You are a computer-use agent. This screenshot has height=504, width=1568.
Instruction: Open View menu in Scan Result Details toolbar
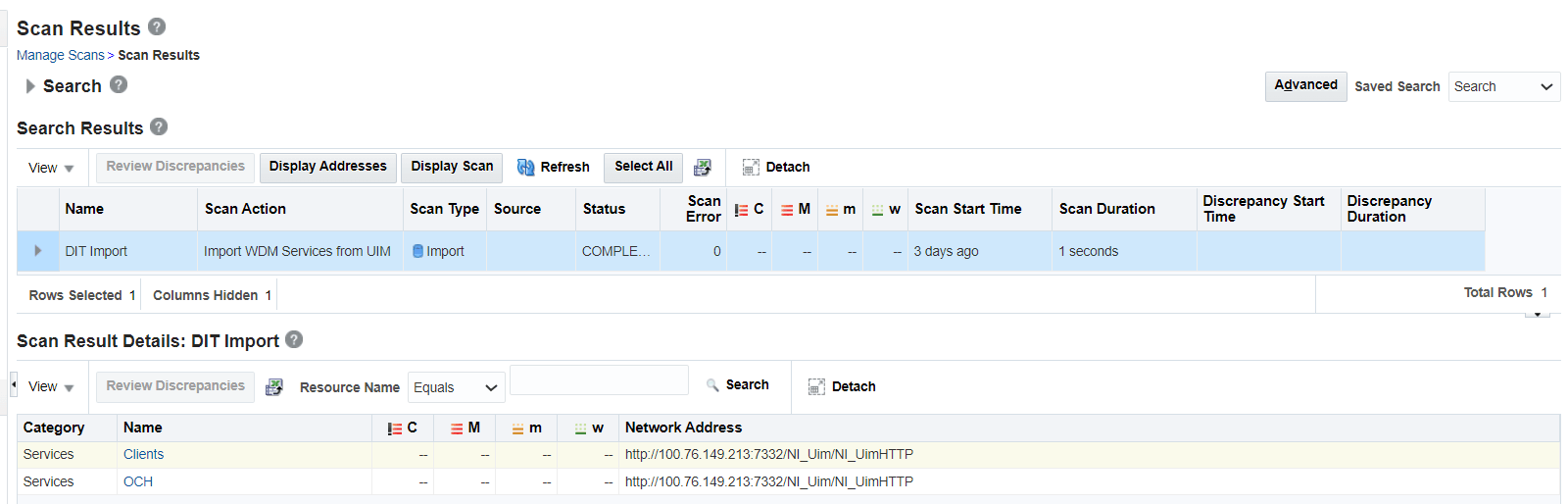pos(51,387)
